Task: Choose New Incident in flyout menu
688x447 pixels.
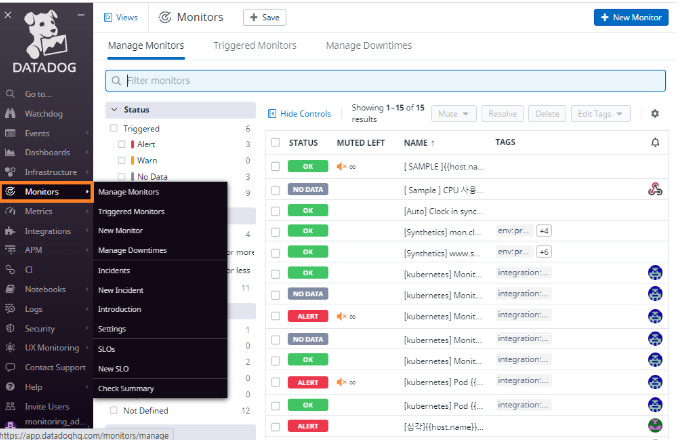Action: 121,290
